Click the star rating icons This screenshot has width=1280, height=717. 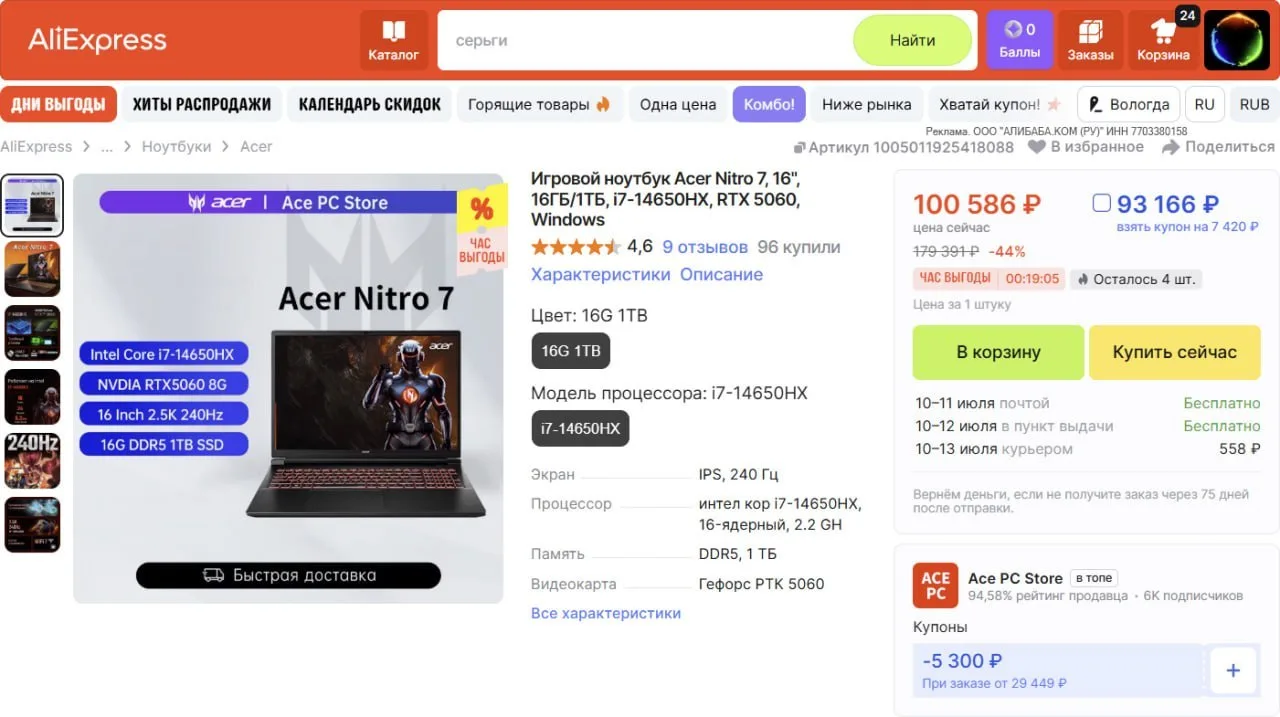575,247
